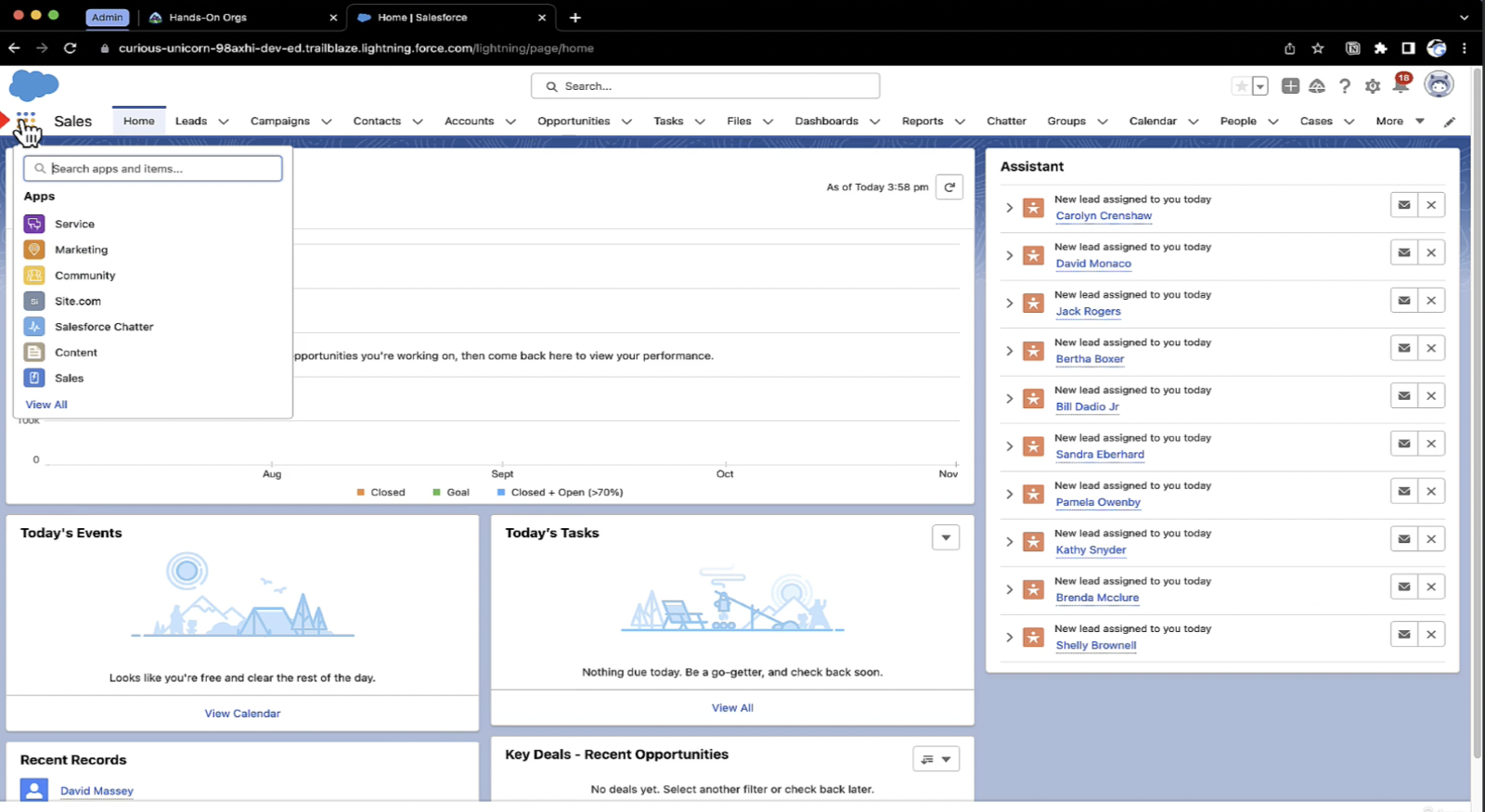Send email to Jack Rogers lead
The width and height of the screenshot is (1485, 812).
tap(1404, 301)
